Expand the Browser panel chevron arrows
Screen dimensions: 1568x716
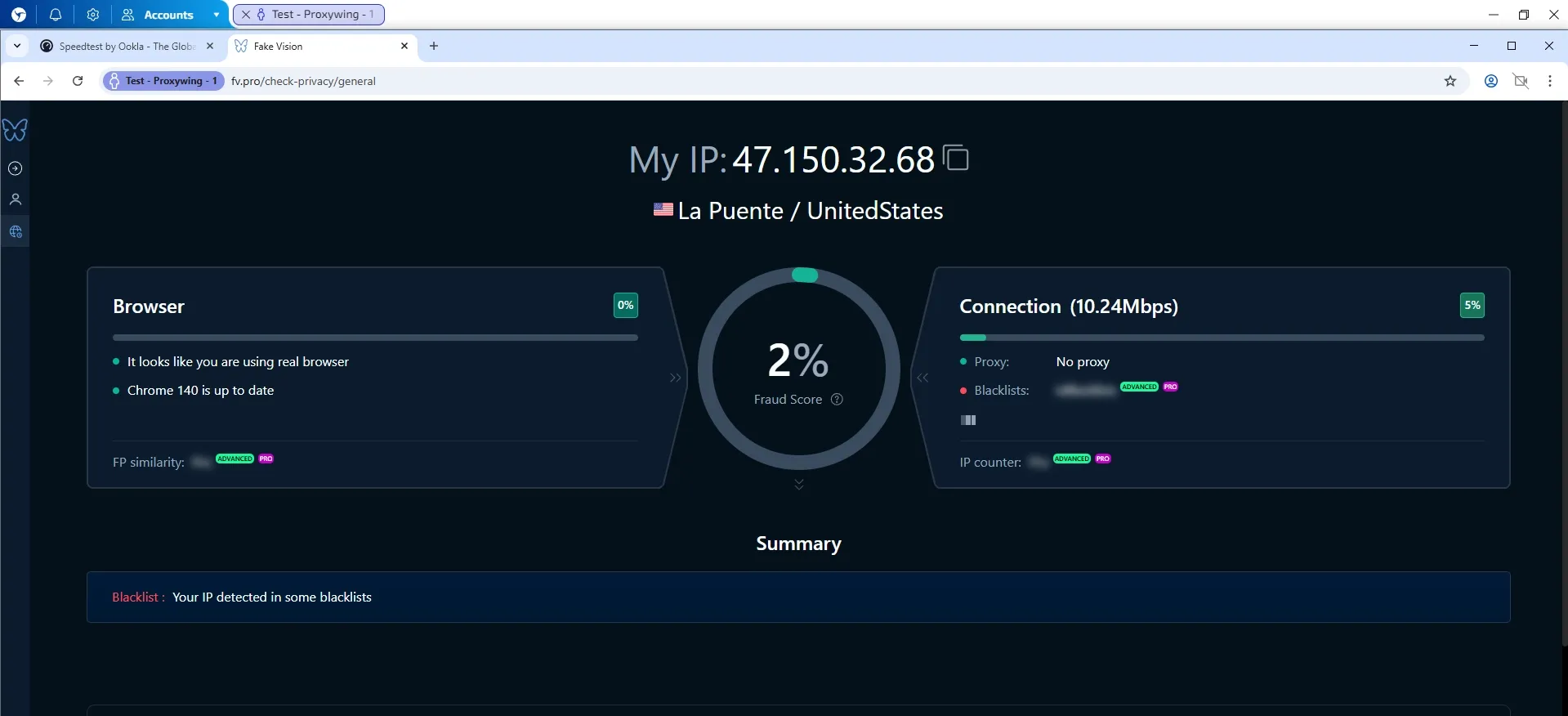tap(675, 378)
